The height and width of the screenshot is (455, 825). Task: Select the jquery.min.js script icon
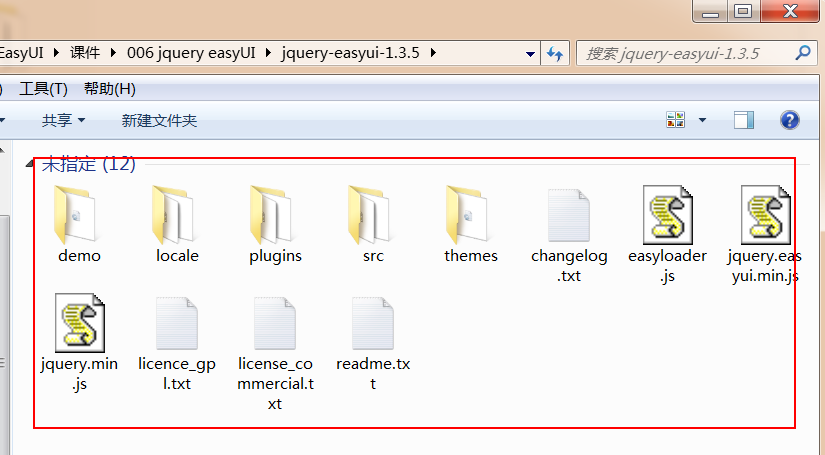(79, 323)
